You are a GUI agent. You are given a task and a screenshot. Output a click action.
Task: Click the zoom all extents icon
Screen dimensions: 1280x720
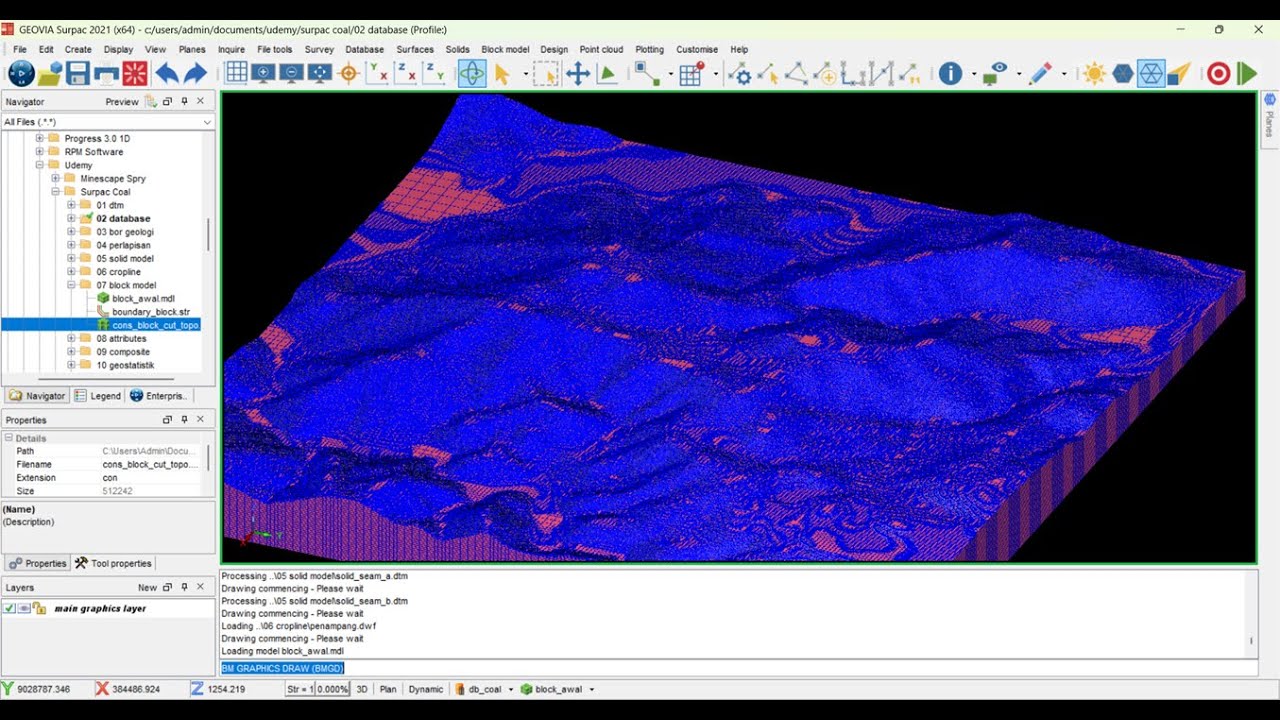click(x=320, y=73)
